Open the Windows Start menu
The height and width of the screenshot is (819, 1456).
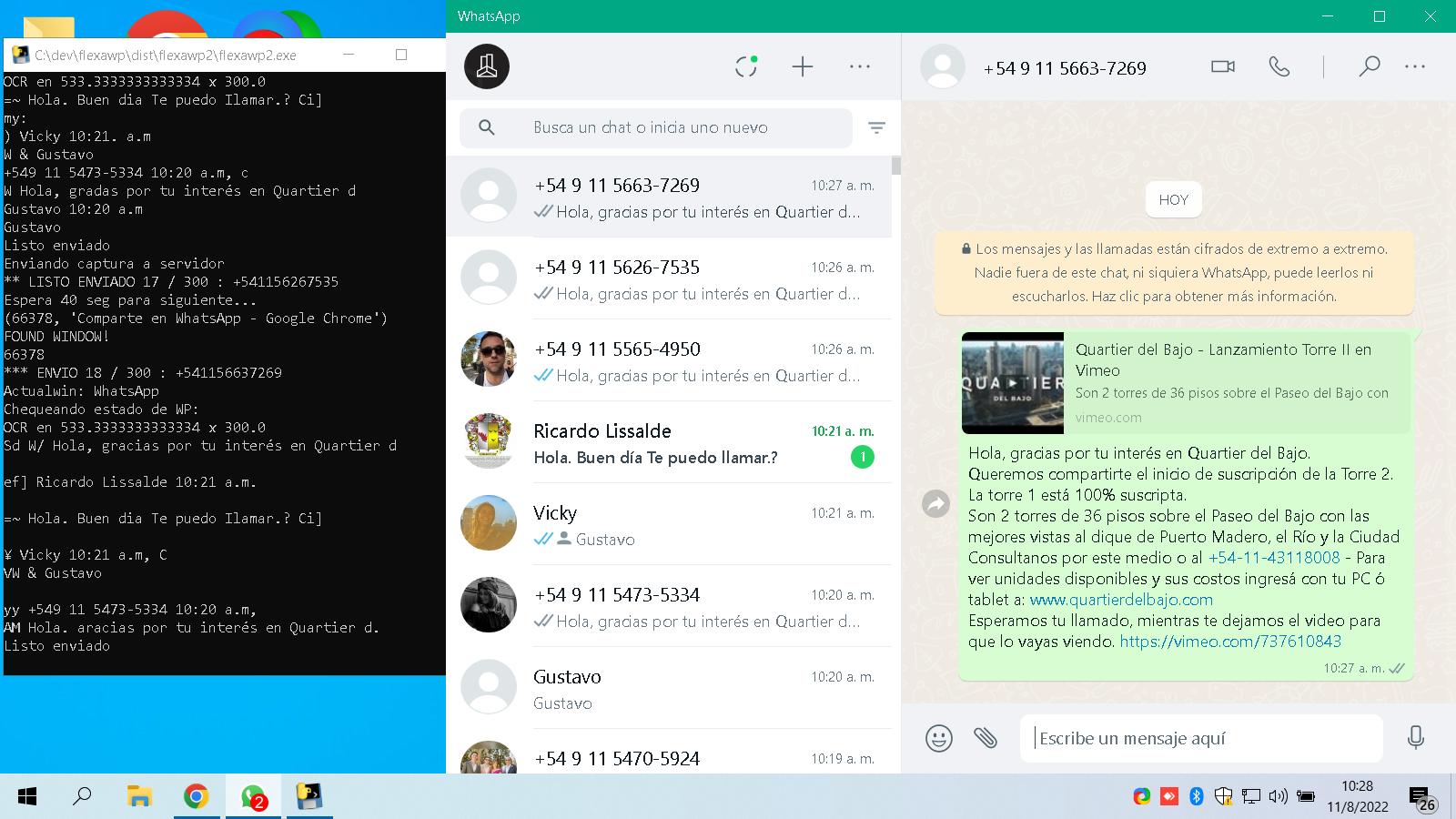click(27, 797)
